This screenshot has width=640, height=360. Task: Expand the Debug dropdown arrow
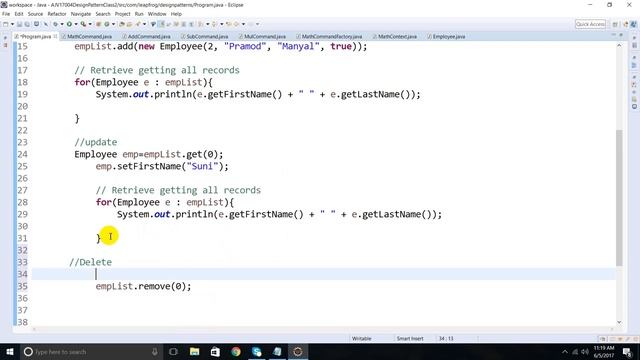[62, 24]
